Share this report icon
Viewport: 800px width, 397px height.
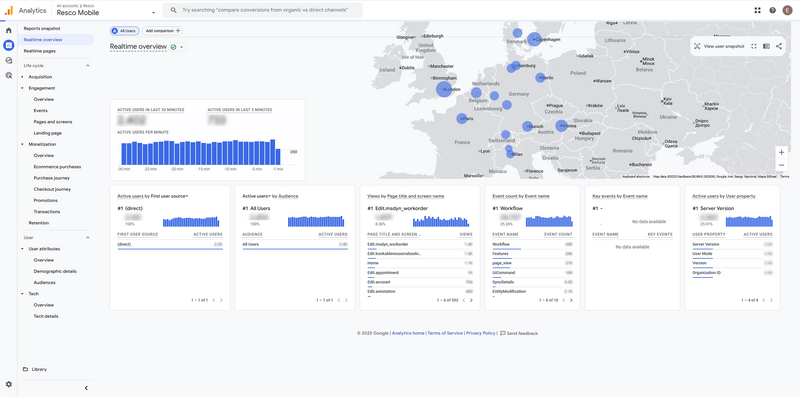(779, 46)
